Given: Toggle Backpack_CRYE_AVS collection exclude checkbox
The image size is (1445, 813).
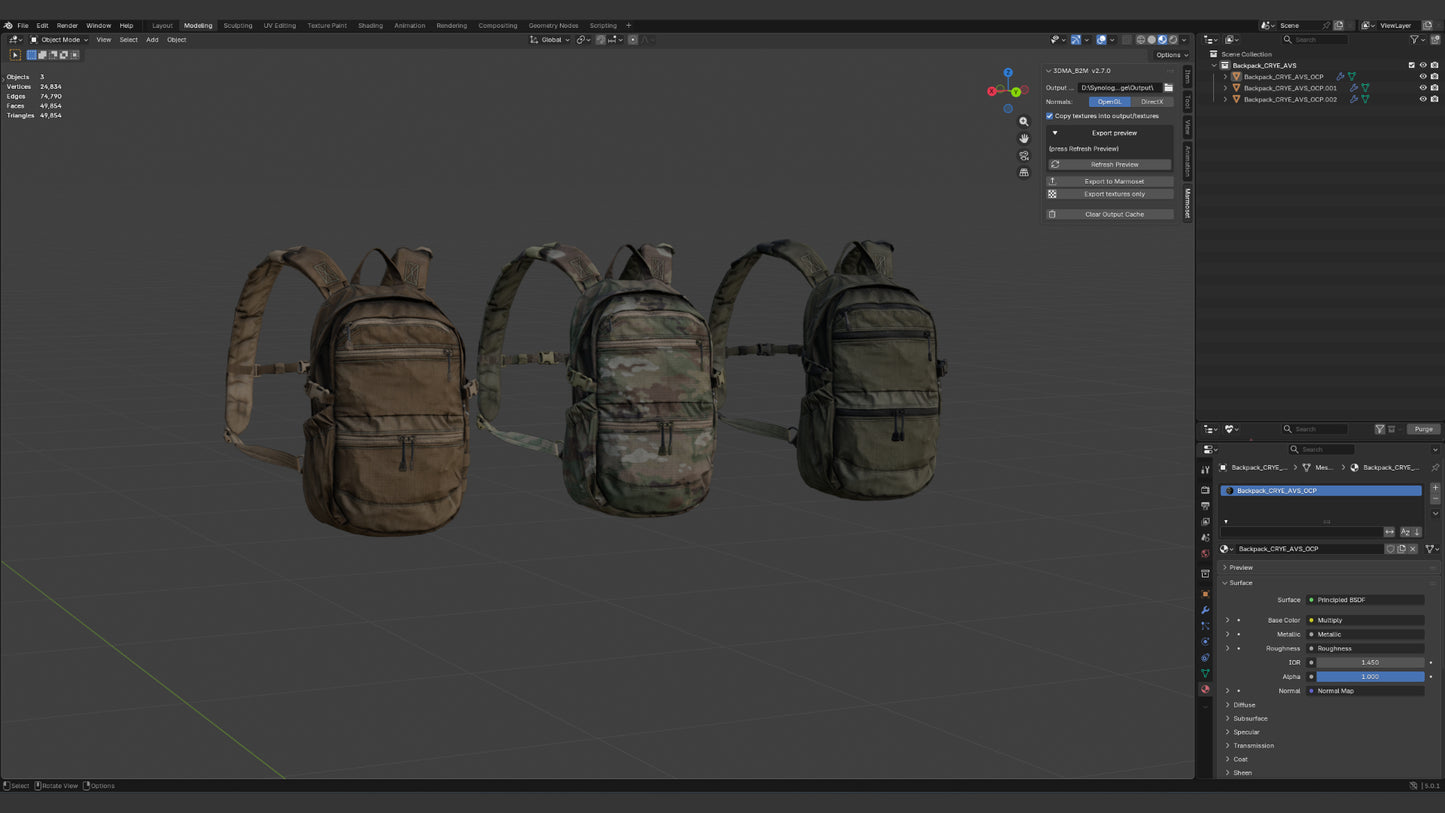Looking at the screenshot, I should [1411, 65].
